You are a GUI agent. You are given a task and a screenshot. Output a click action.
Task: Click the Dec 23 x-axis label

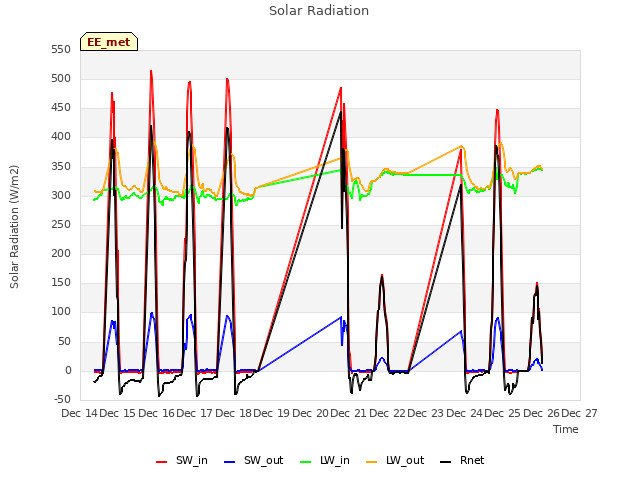(x=426, y=413)
